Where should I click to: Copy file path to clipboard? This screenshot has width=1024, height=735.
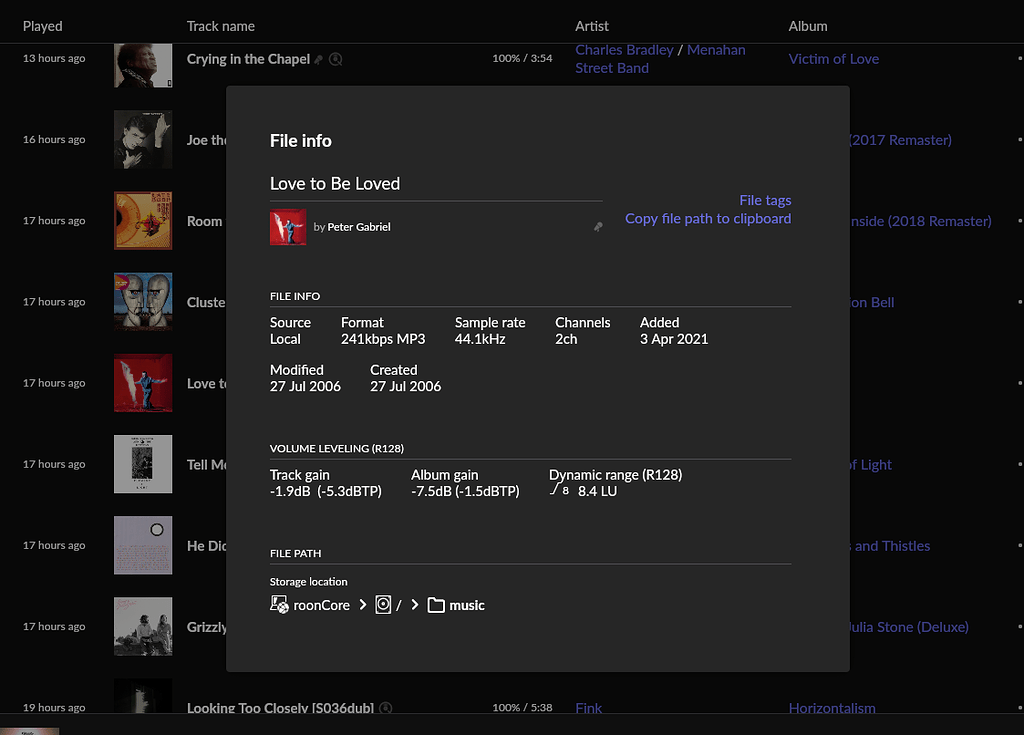(708, 218)
